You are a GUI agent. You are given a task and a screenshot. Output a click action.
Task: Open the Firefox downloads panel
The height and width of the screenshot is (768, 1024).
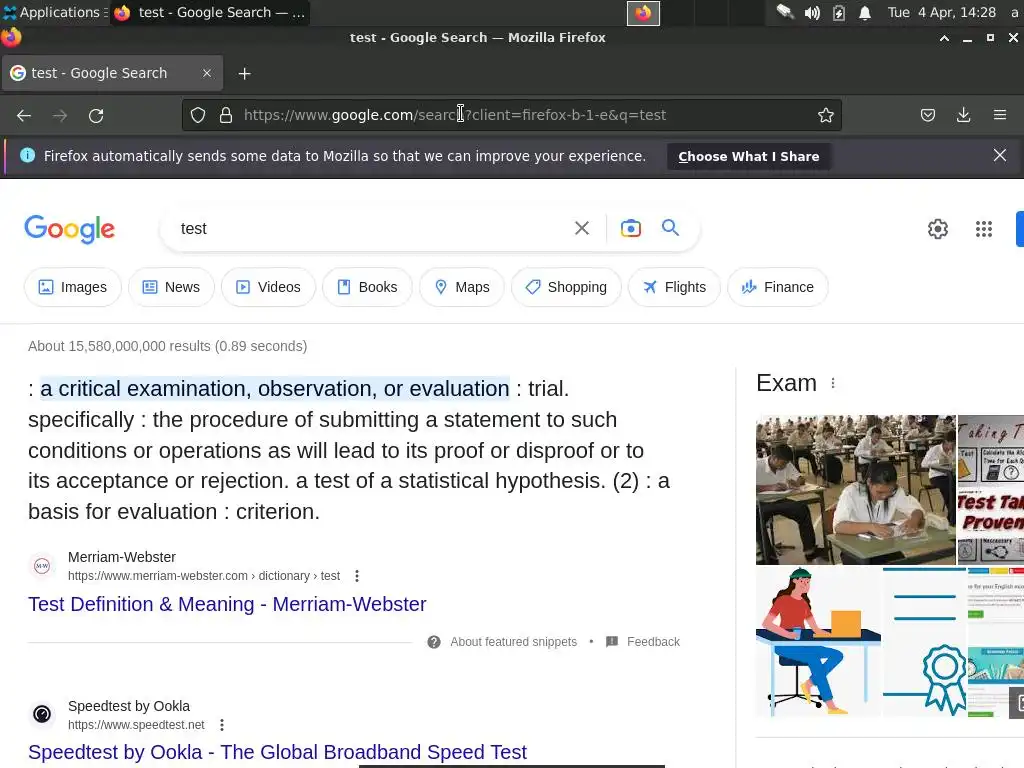tap(963, 116)
